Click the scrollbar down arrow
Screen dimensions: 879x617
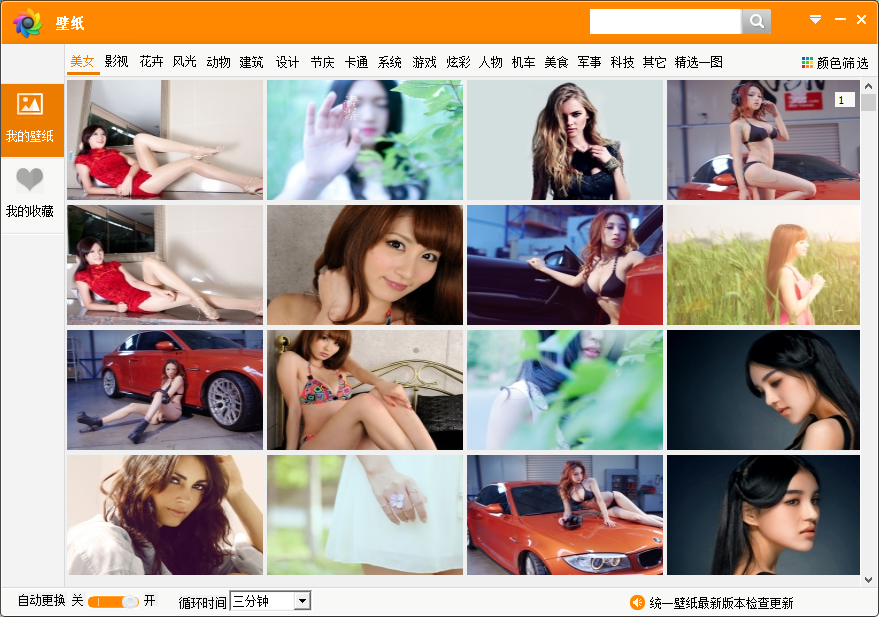868,580
